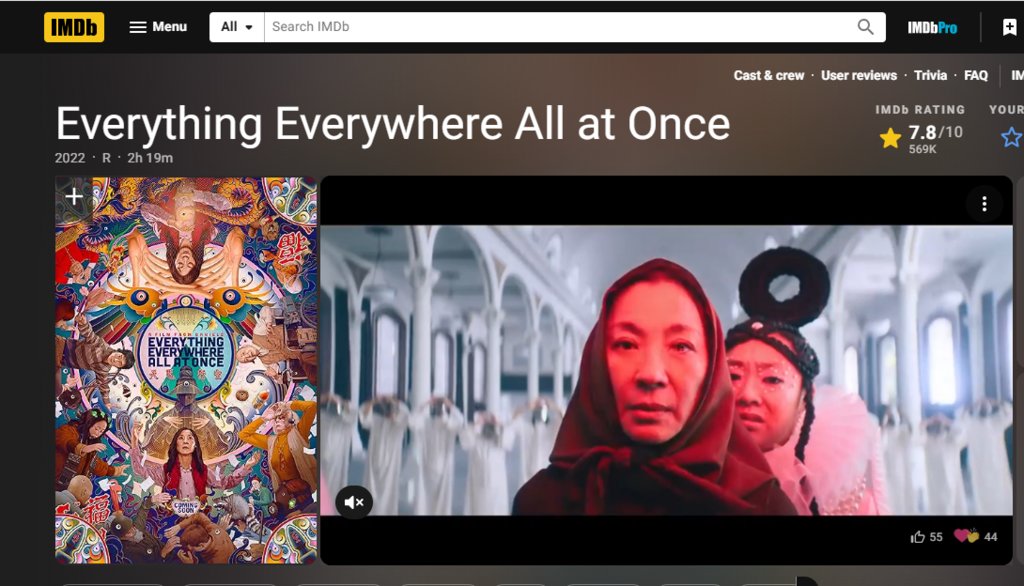
Task: Open the Everything Everywhere All at Once poster
Action: click(x=186, y=370)
